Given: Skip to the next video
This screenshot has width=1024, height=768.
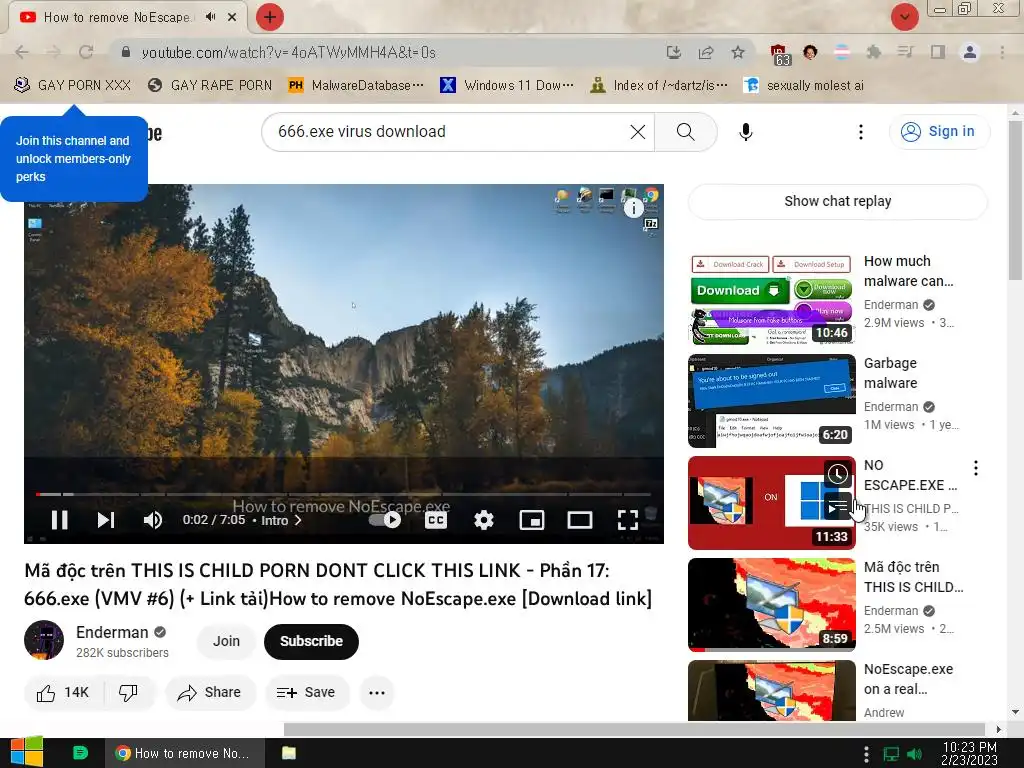Looking at the screenshot, I should (106, 520).
